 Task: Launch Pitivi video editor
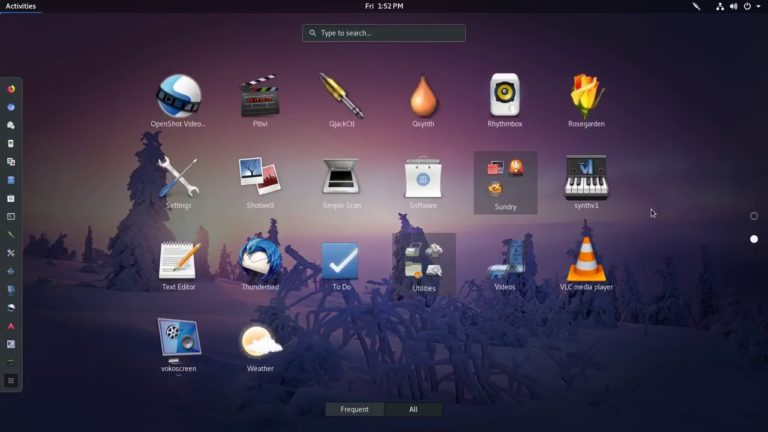point(260,101)
